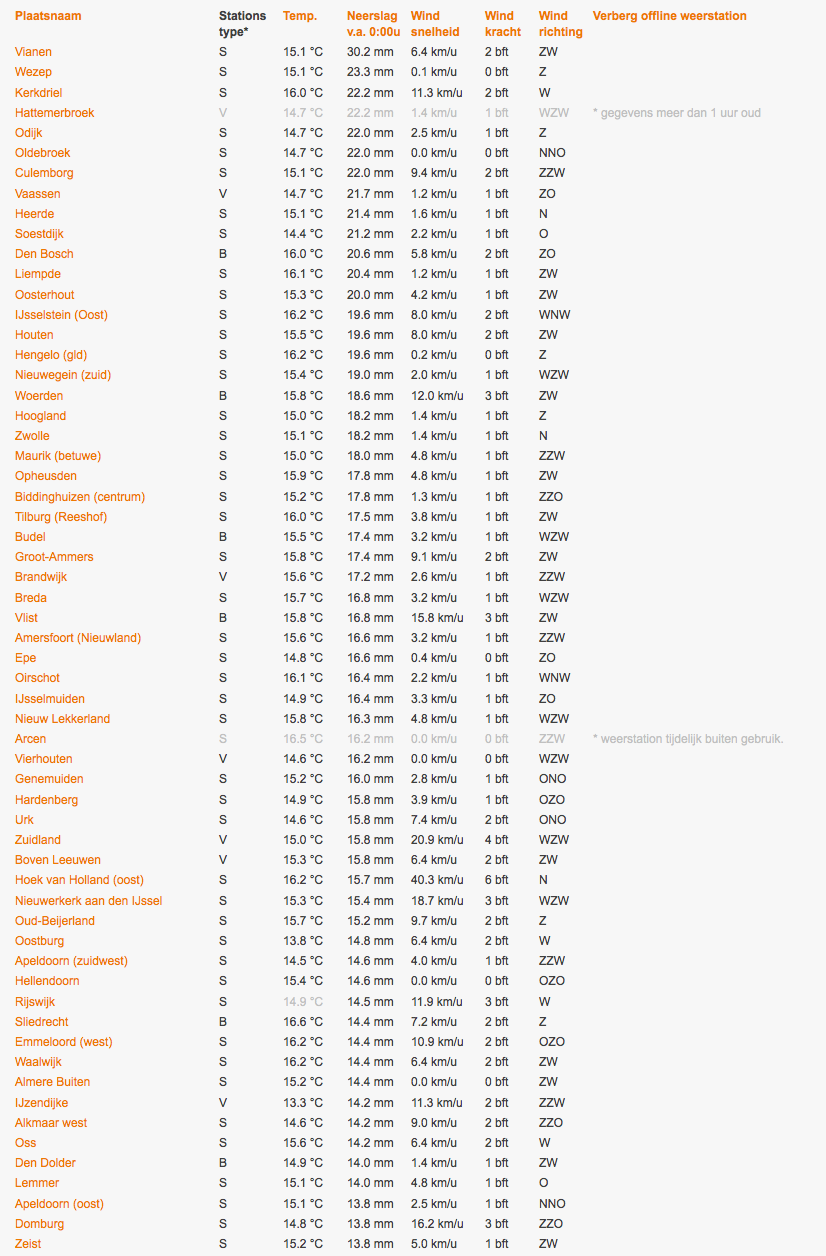Sort table by Plaatsnaam column header
The width and height of the screenshot is (826, 1256).
pyautogui.click(x=48, y=16)
